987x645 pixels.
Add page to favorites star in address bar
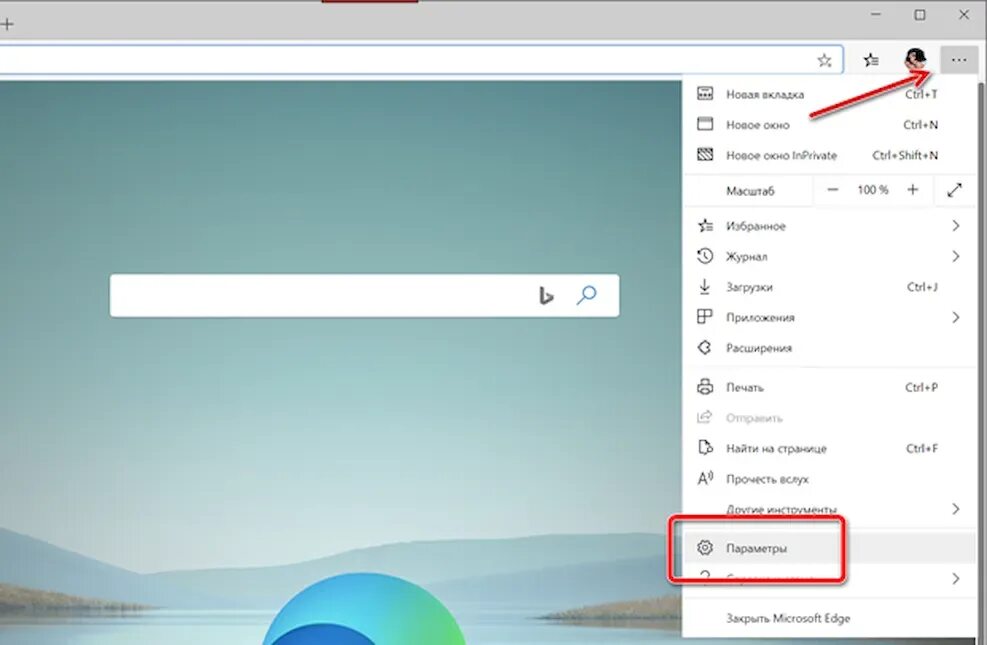[x=824, y=60]
